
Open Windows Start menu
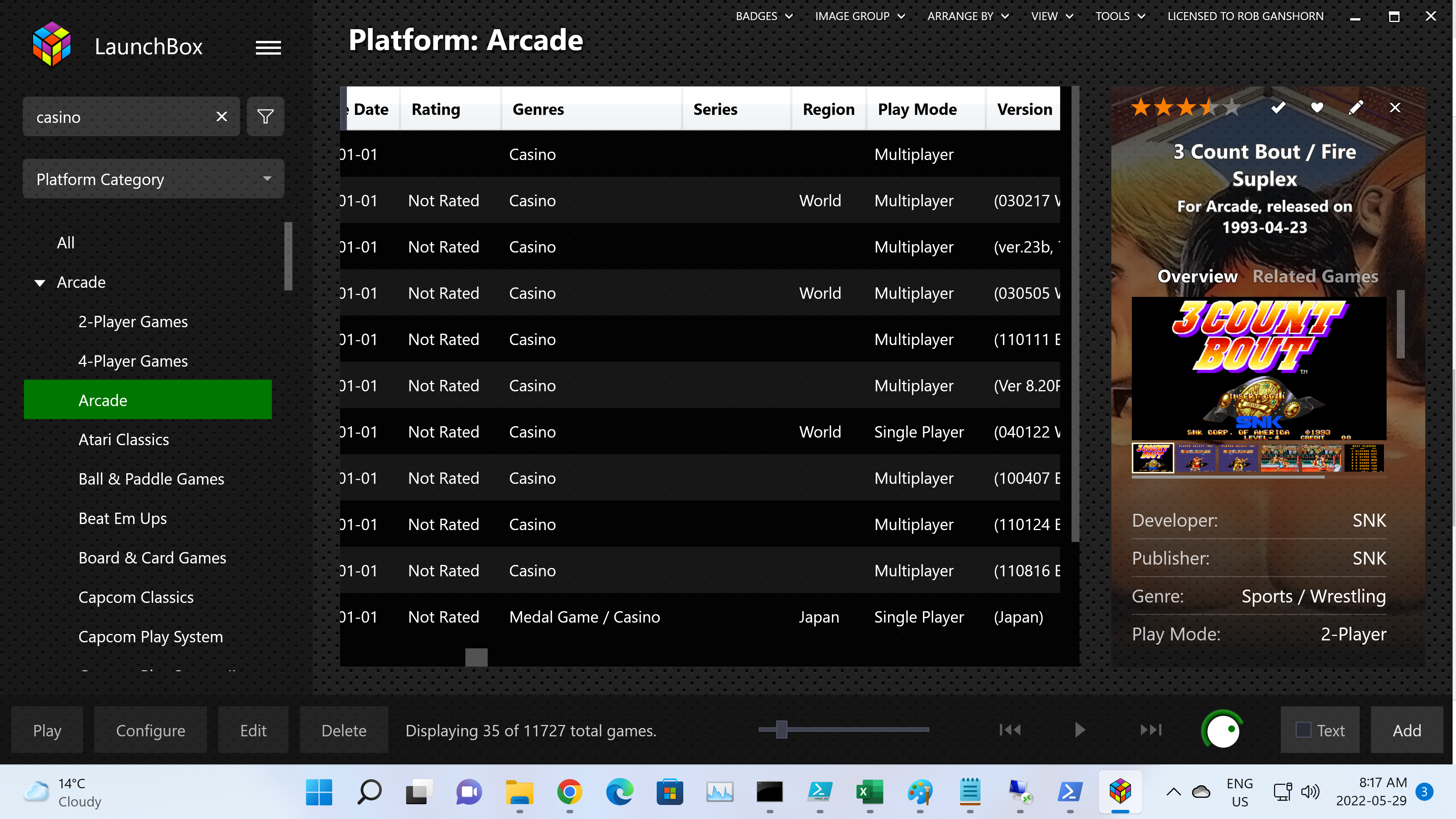[319, 792]
